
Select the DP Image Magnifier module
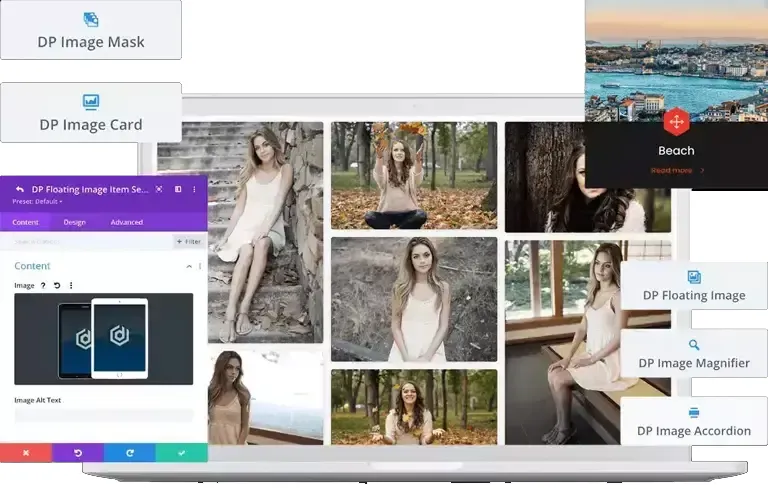pos(694,353)
